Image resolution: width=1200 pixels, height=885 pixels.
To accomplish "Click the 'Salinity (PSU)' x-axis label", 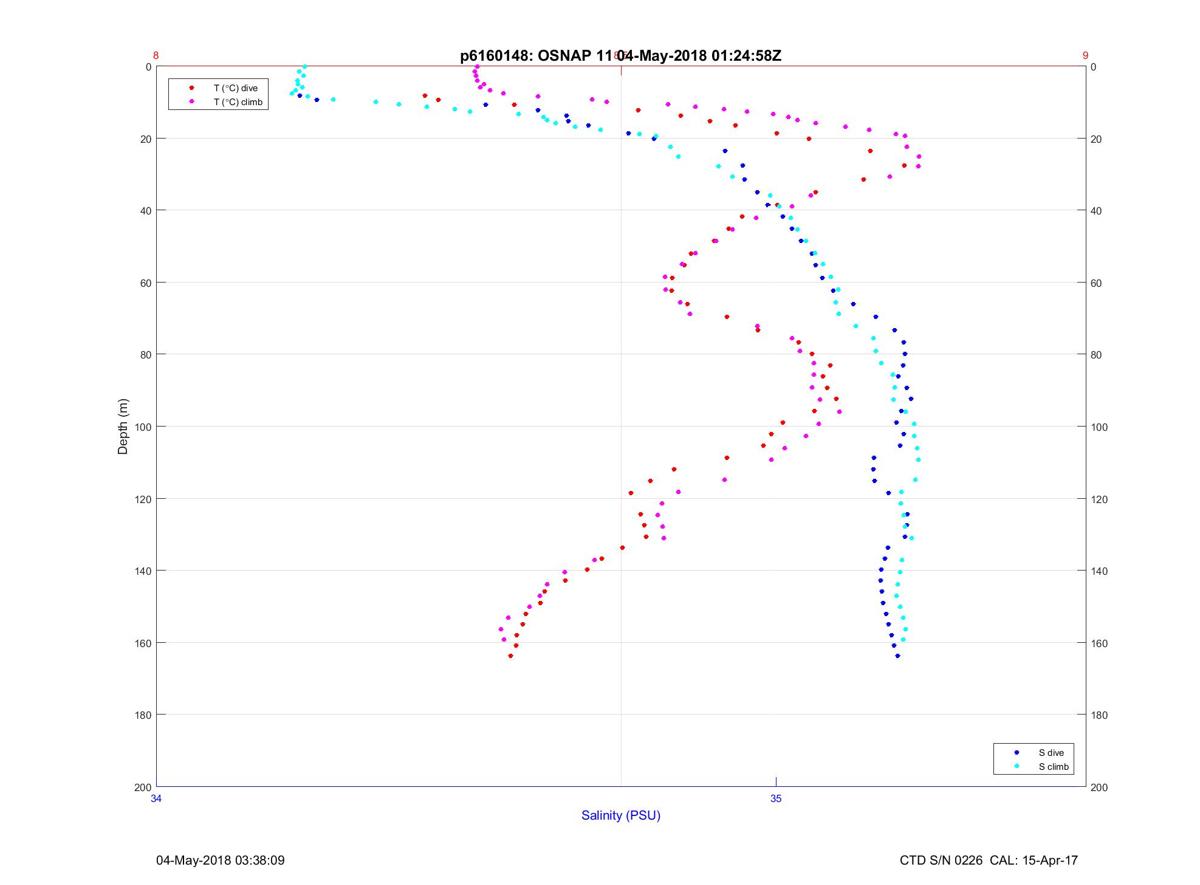I will click(621, 815).
